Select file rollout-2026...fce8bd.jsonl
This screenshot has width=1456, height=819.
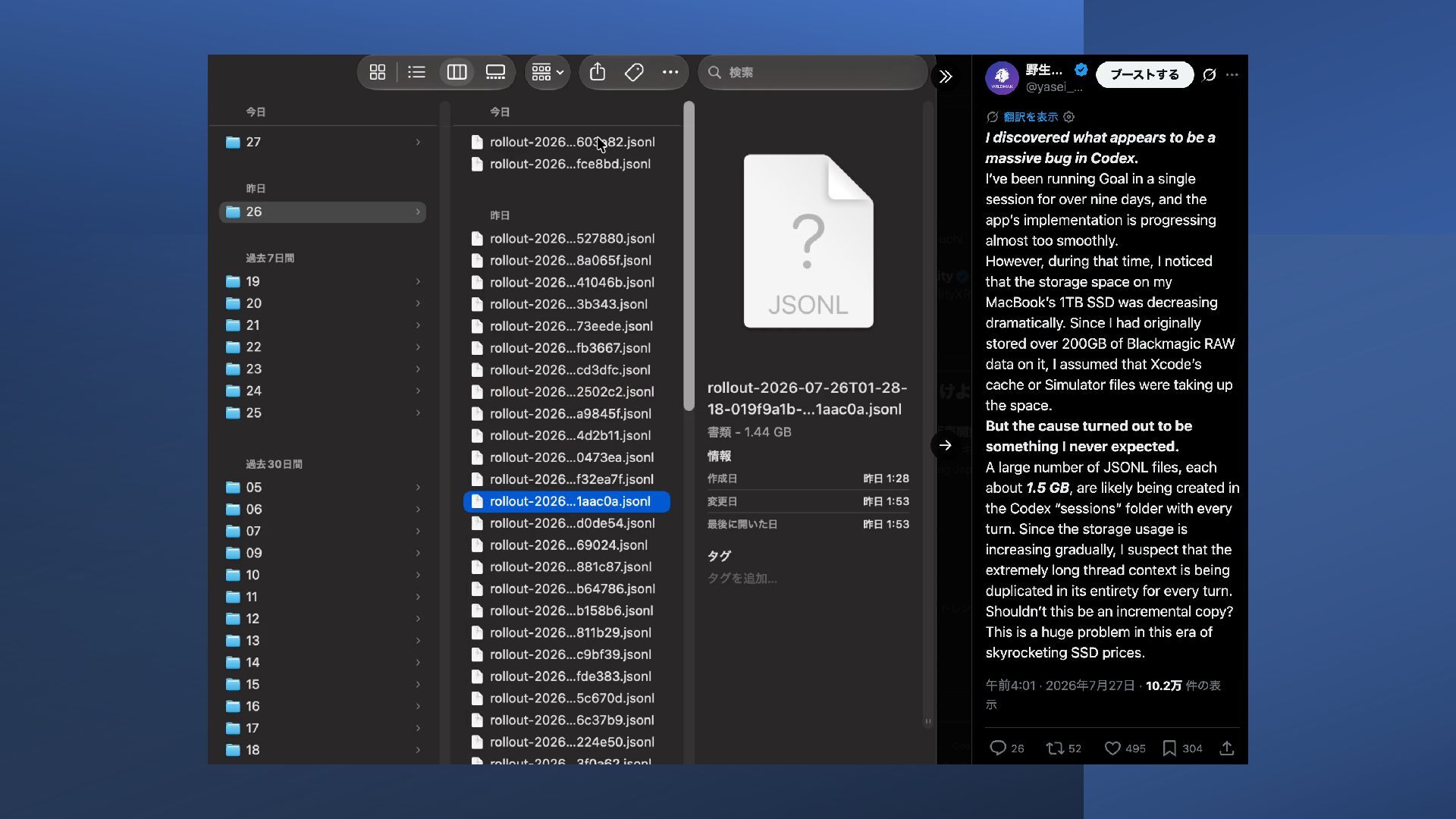pos(566,164)
